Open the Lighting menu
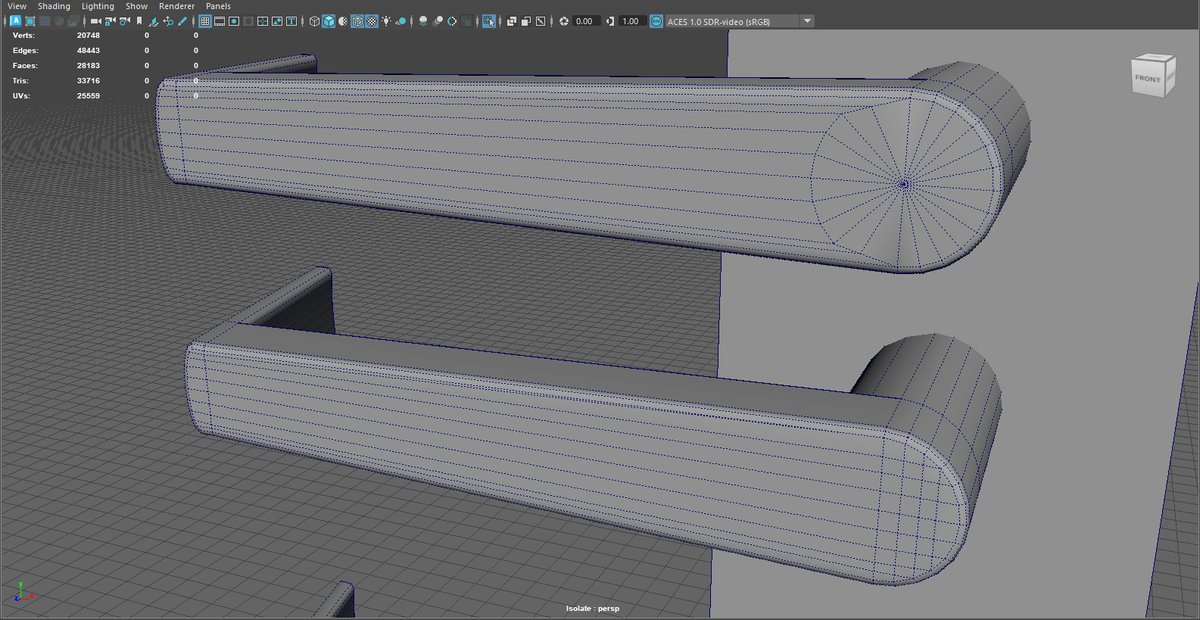 pos(98,6)
